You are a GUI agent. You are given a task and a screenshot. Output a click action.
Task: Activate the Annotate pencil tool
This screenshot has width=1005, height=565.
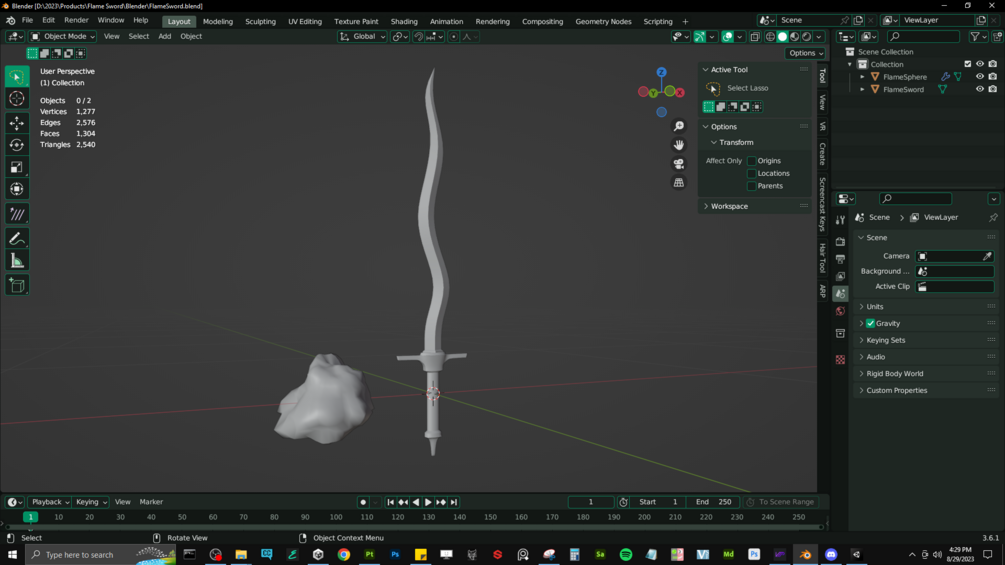pyautogui.click(x=17, y=238)
